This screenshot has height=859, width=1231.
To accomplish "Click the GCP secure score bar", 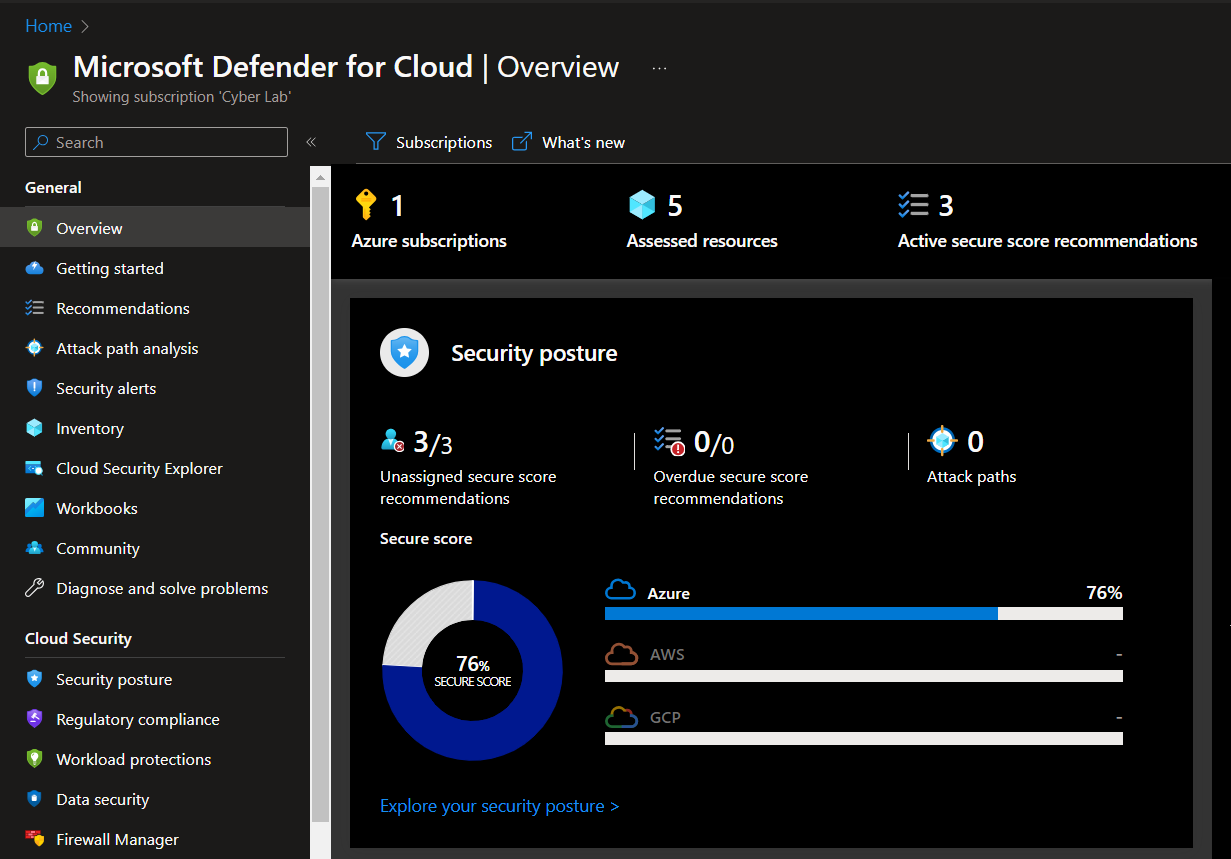I will pyautogui.click(x=864, y=738).
